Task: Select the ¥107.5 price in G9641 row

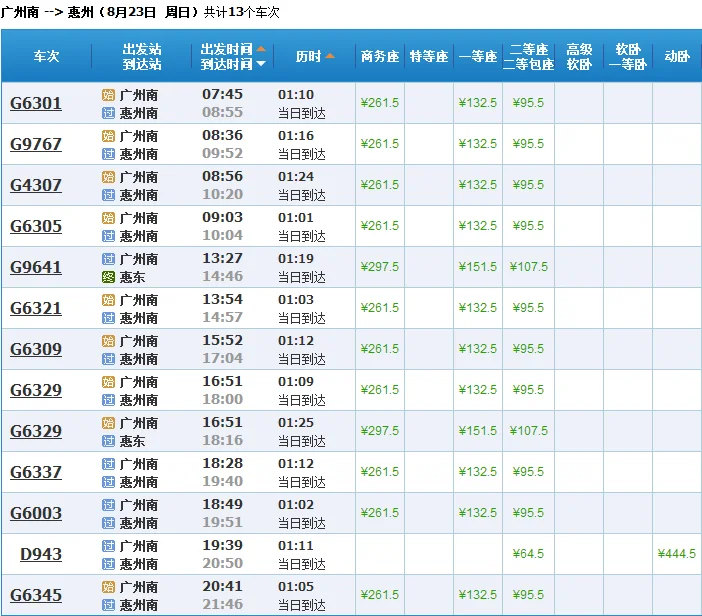Action: 528,267
